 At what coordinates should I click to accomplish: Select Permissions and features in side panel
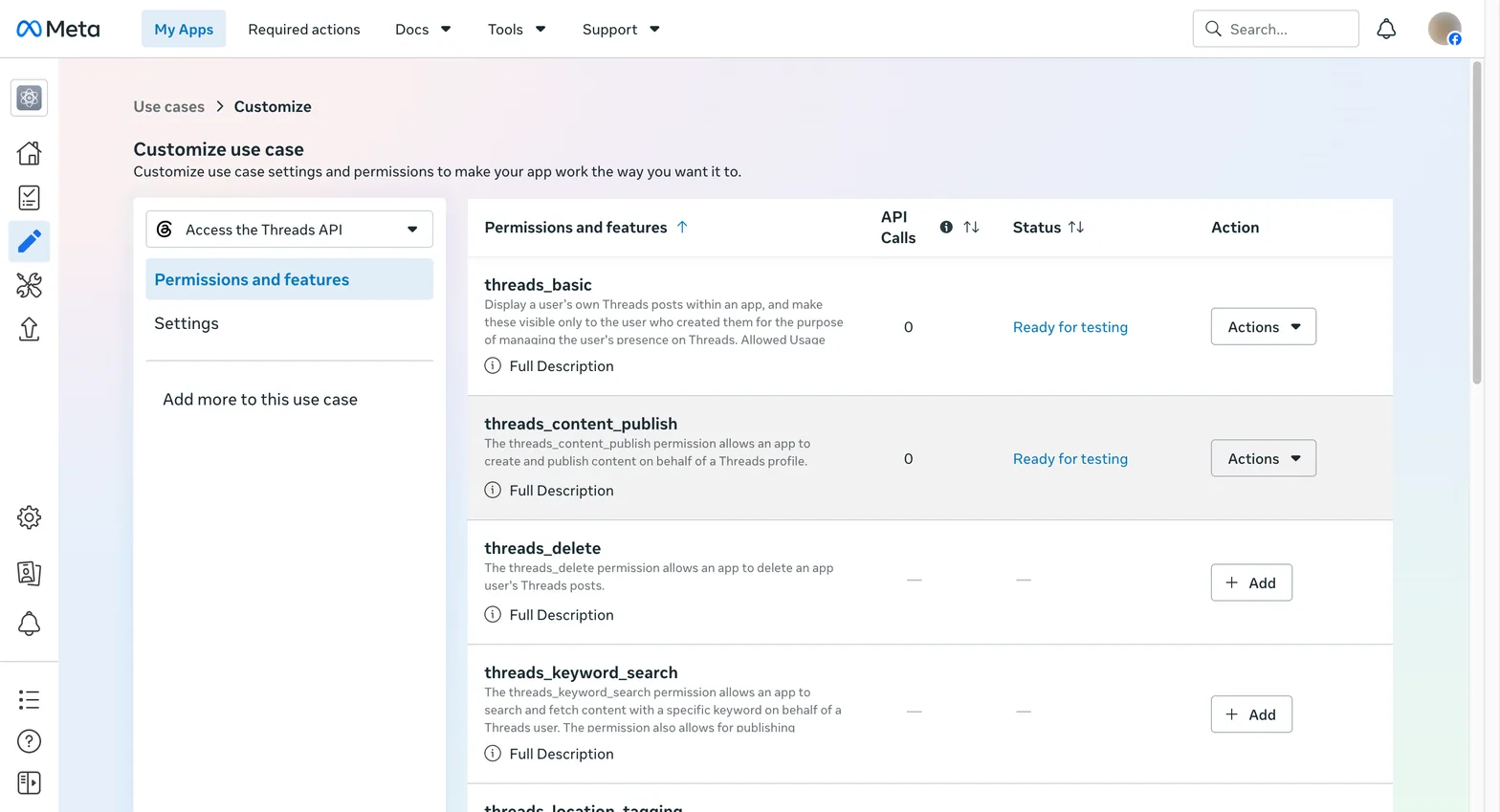point(289,279)
